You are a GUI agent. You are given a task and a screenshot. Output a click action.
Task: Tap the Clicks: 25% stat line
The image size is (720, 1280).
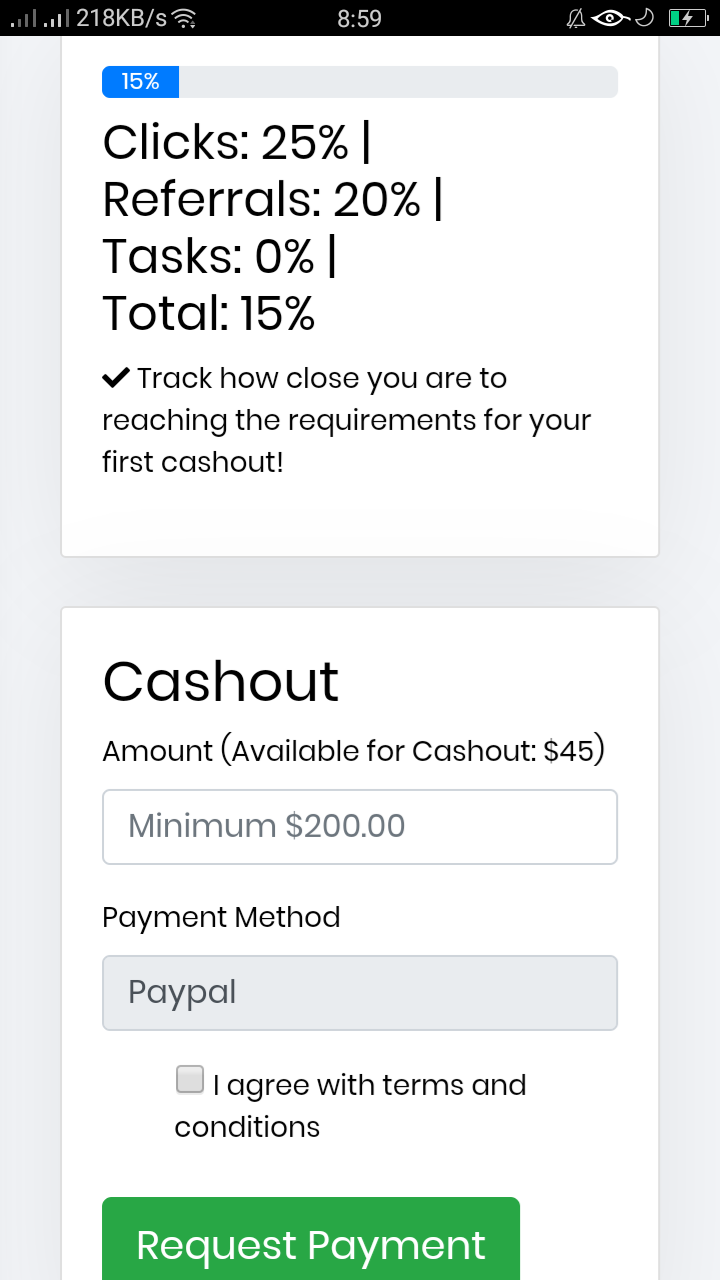(237, 143)
